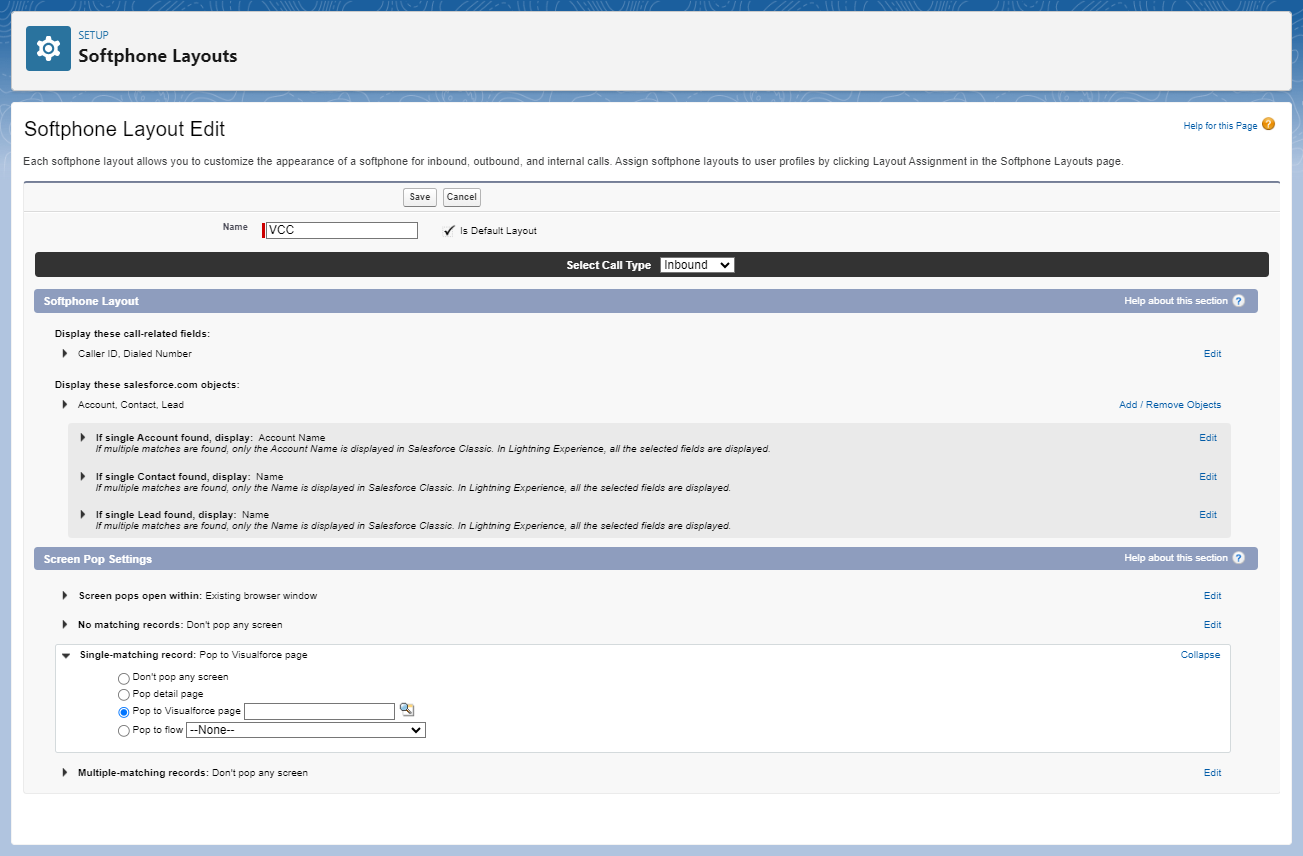Click the Softphone Layout section help icon
1303x856 pixels.
tap(1239, 301)
